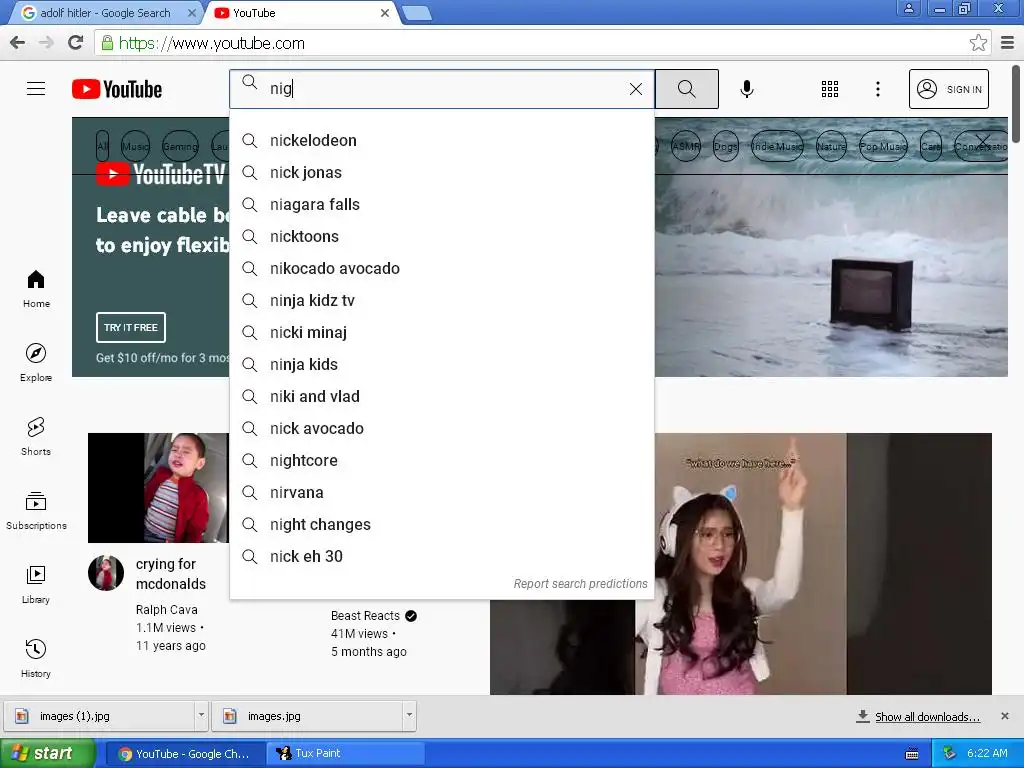The width and height of the screenshot is (1024, 768).
Task: Open the downloaded images.jpg file
Action: pyautogui.click(x=308, y=716)
